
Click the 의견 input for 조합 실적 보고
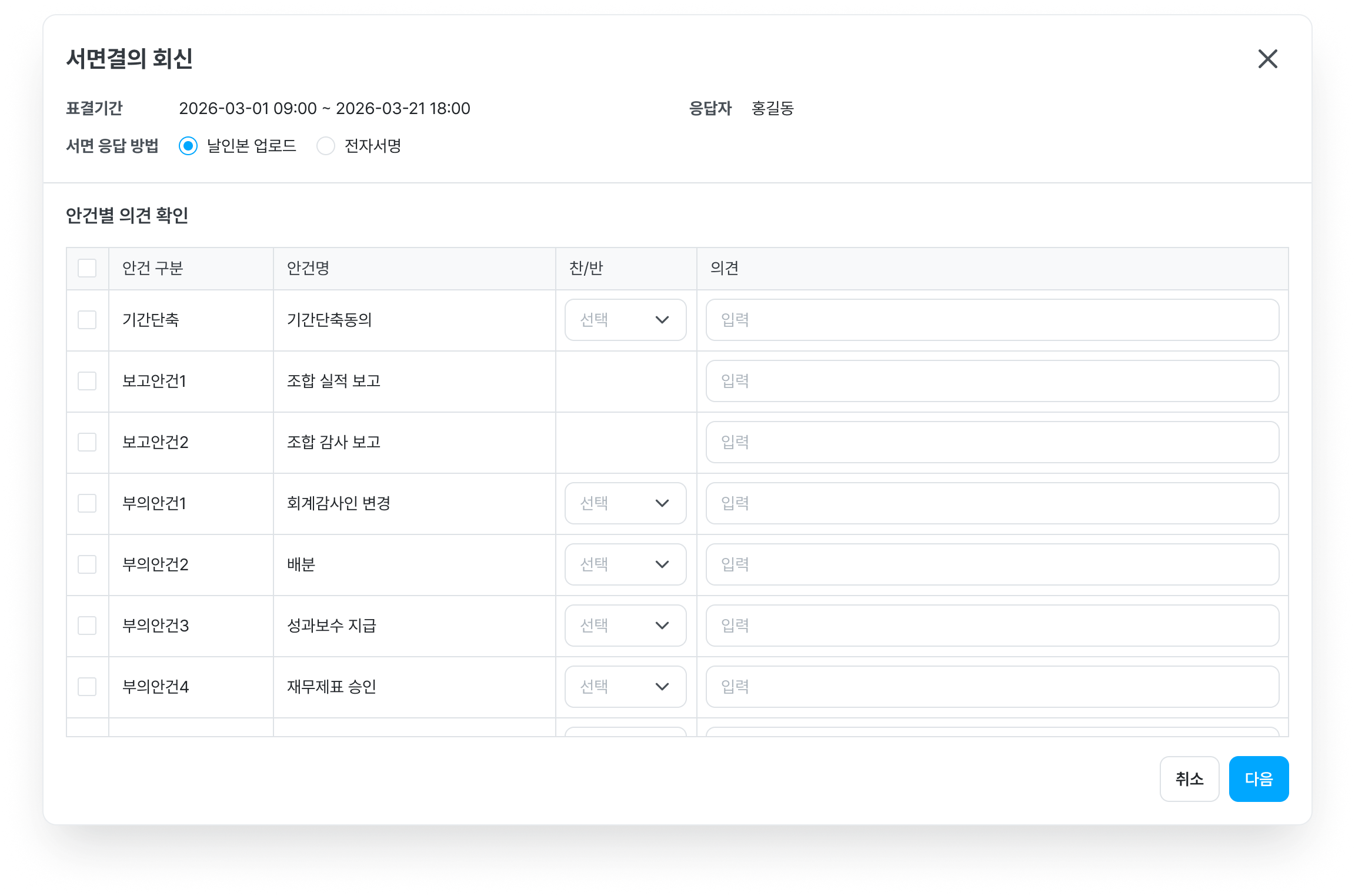point(992,381)
